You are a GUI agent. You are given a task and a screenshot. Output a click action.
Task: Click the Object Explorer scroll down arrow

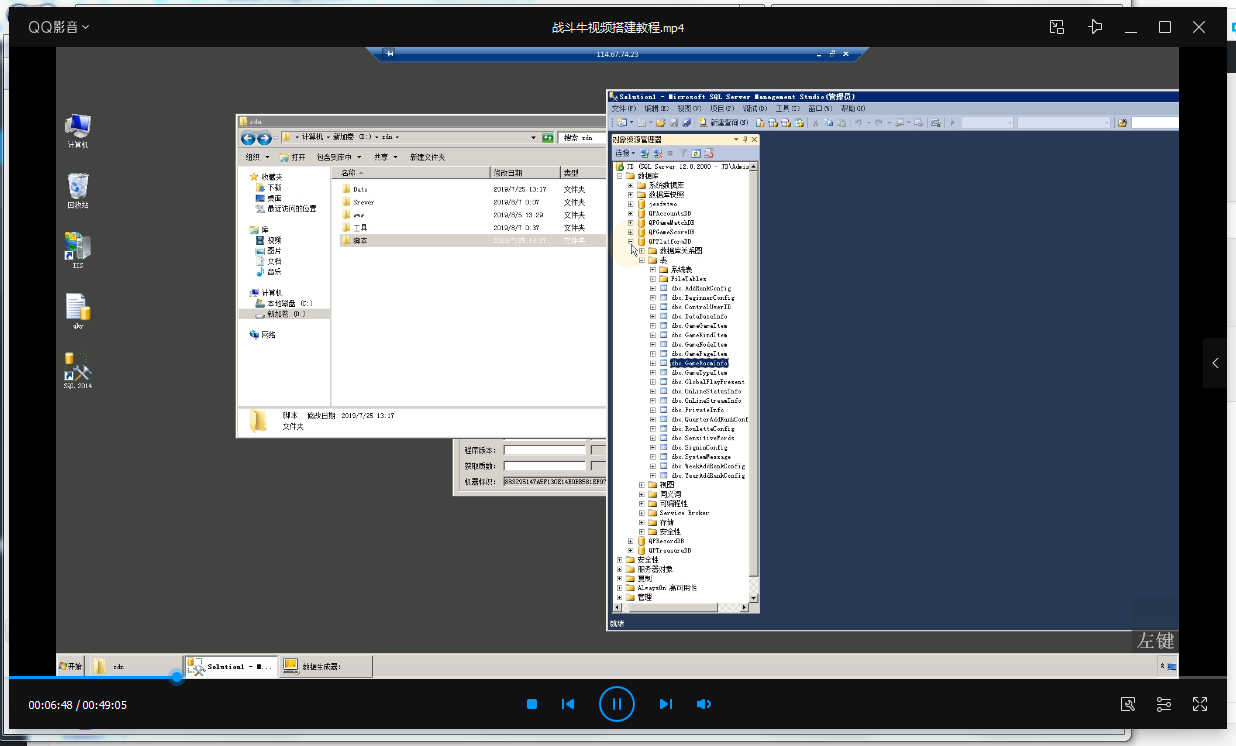tap(754, 596)
